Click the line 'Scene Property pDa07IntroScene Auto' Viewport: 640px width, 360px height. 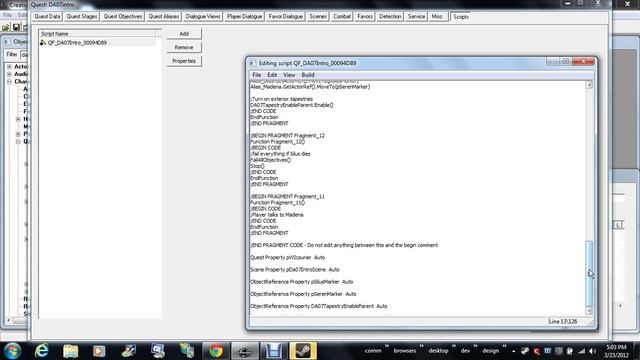[295, 270]
